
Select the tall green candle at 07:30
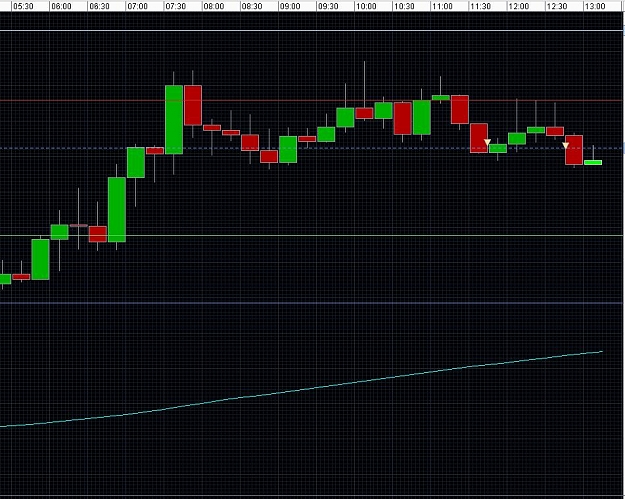[x=174, y=120]
